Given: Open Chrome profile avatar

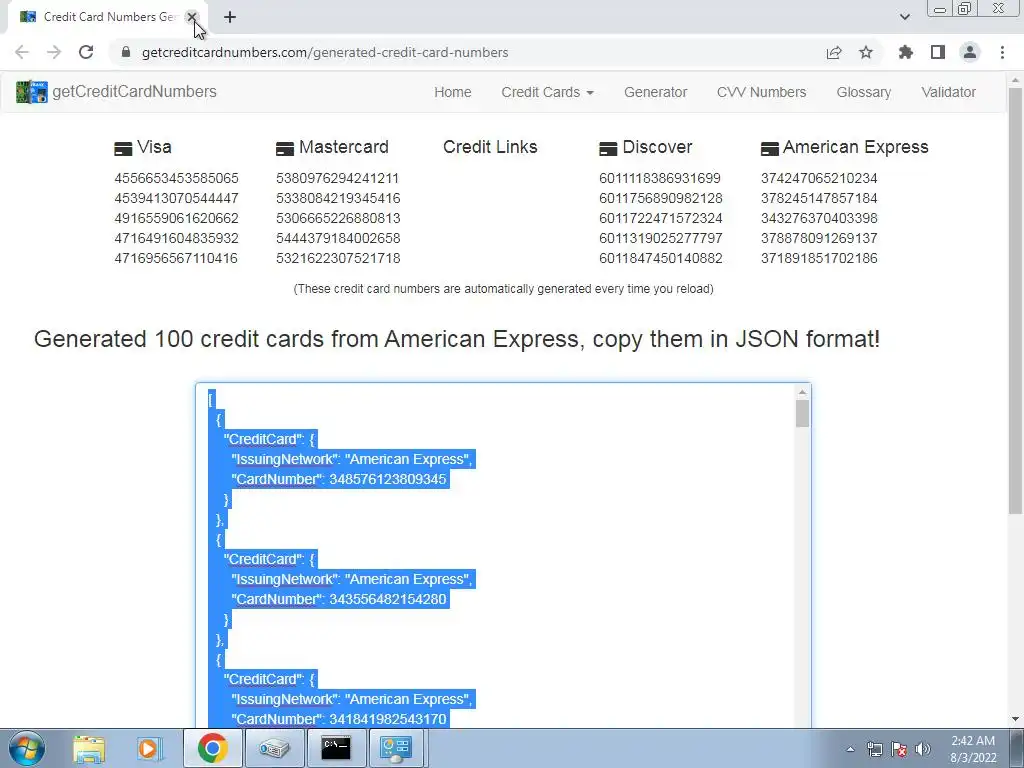Looking at the screenshot, I should [x=970, y=52].
